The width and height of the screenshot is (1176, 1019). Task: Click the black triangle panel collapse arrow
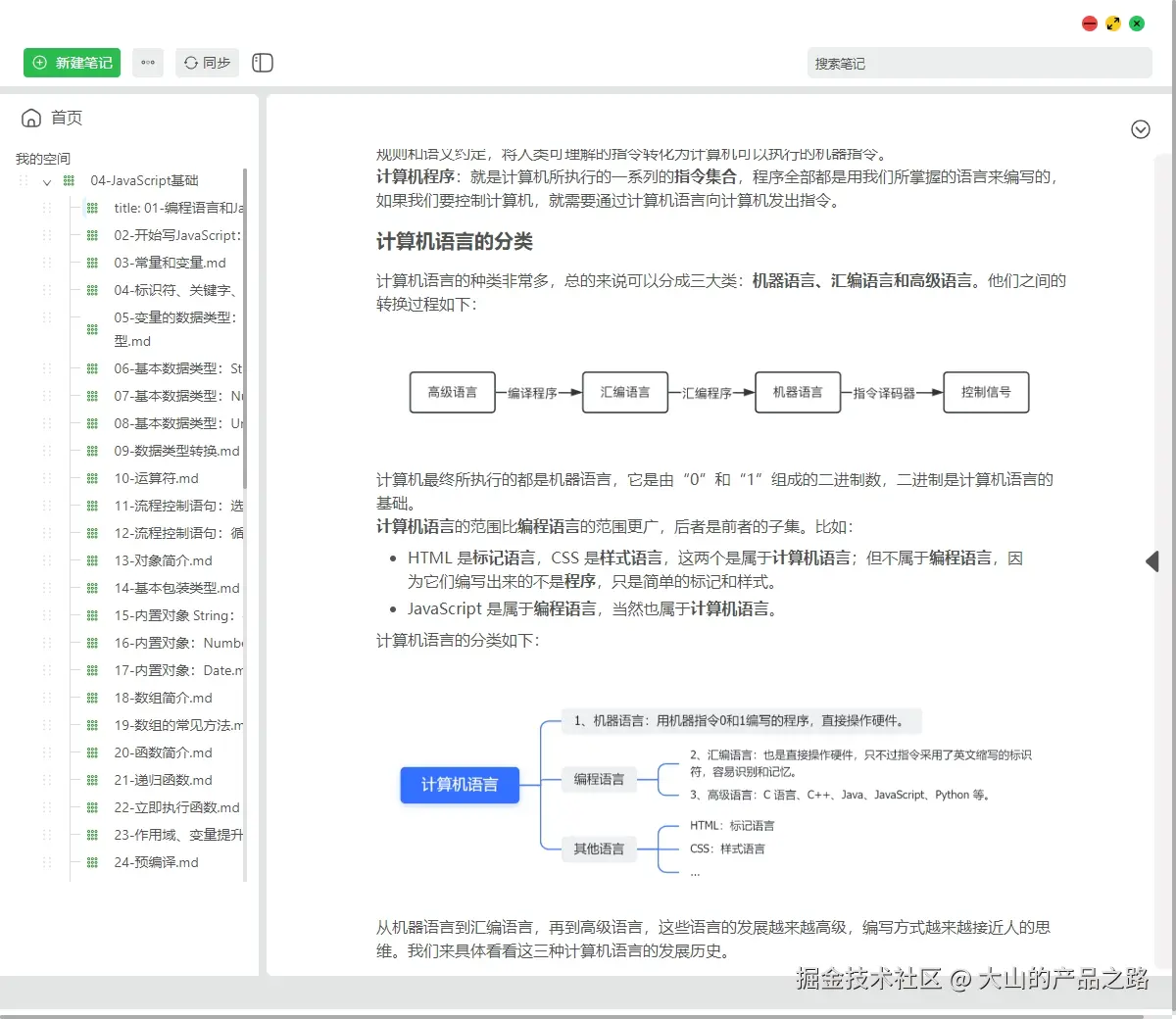coord(1152,561)
